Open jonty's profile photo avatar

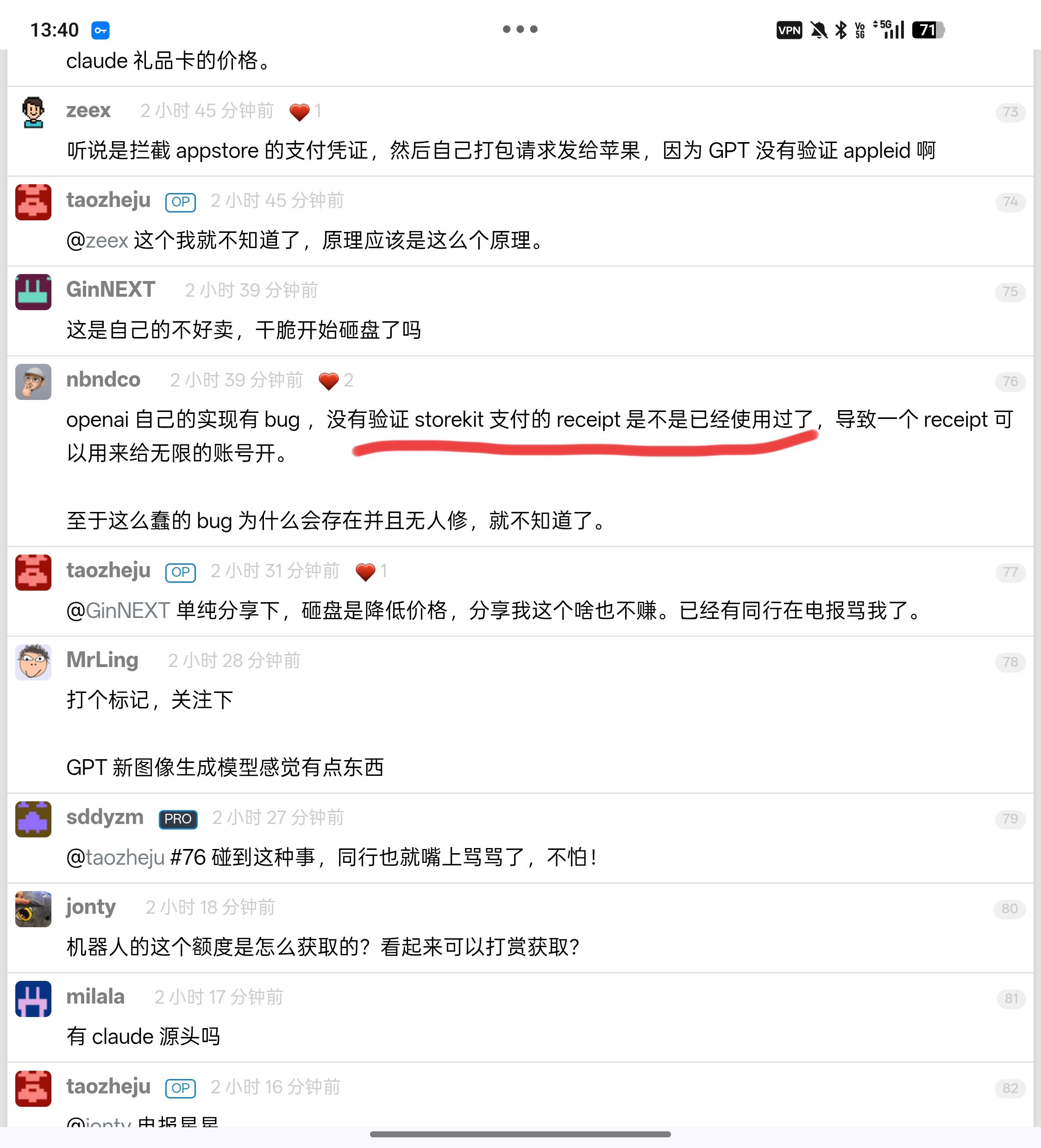pos(33,910)
